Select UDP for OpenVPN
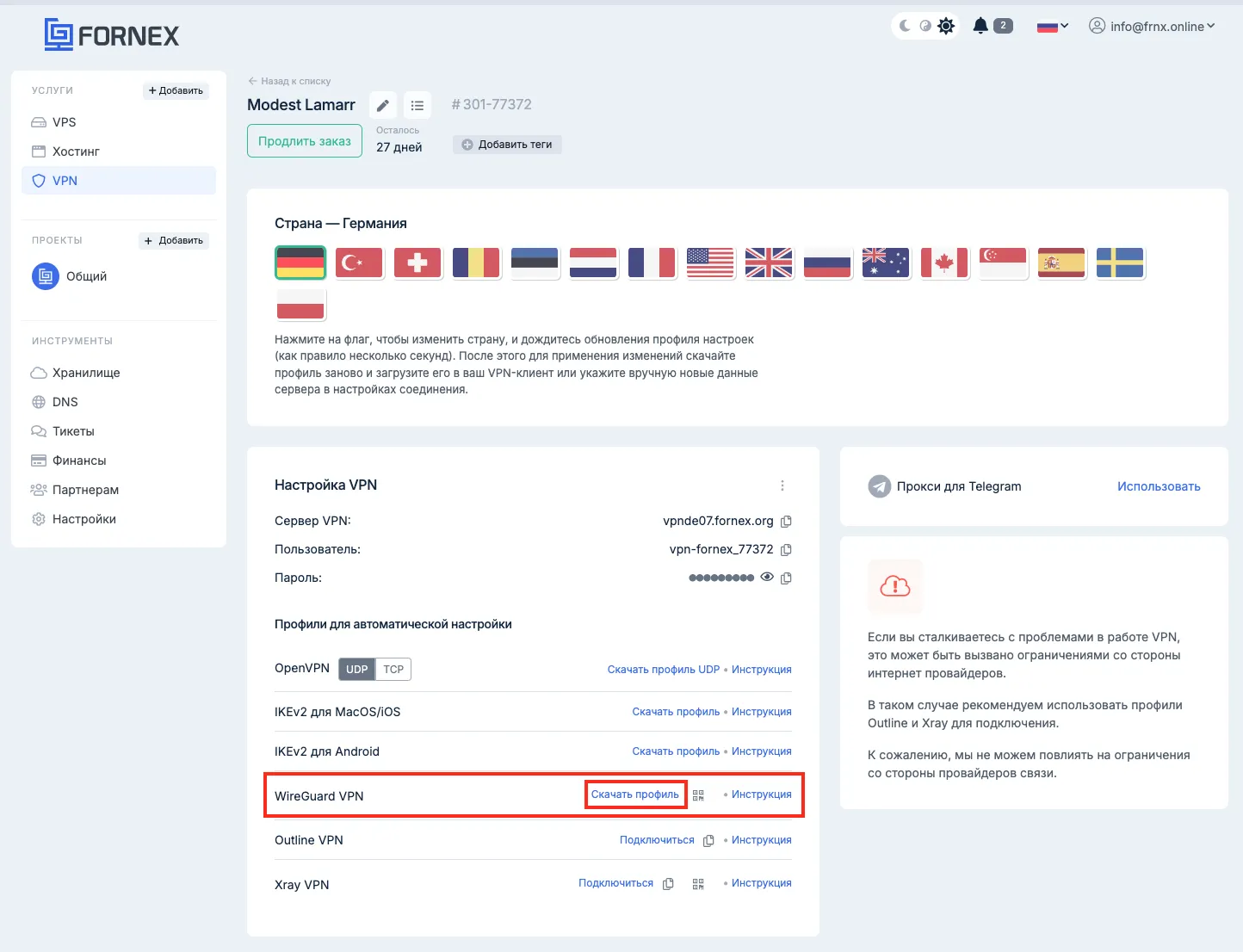 click(356, 670)
